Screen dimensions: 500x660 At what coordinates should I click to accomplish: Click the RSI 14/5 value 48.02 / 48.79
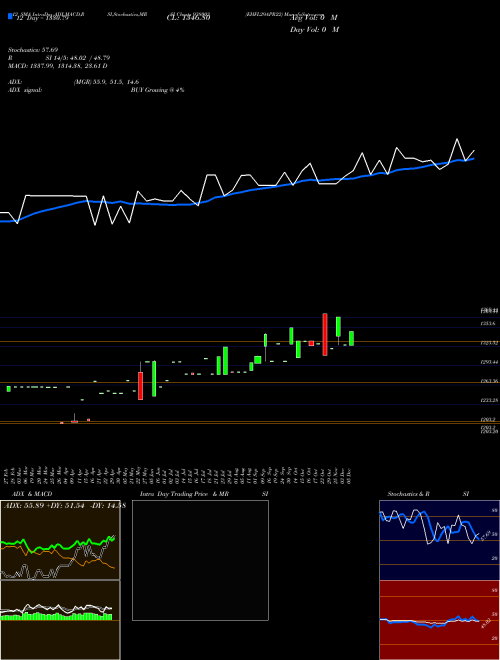pyautogui.click(x=78, y=58)
